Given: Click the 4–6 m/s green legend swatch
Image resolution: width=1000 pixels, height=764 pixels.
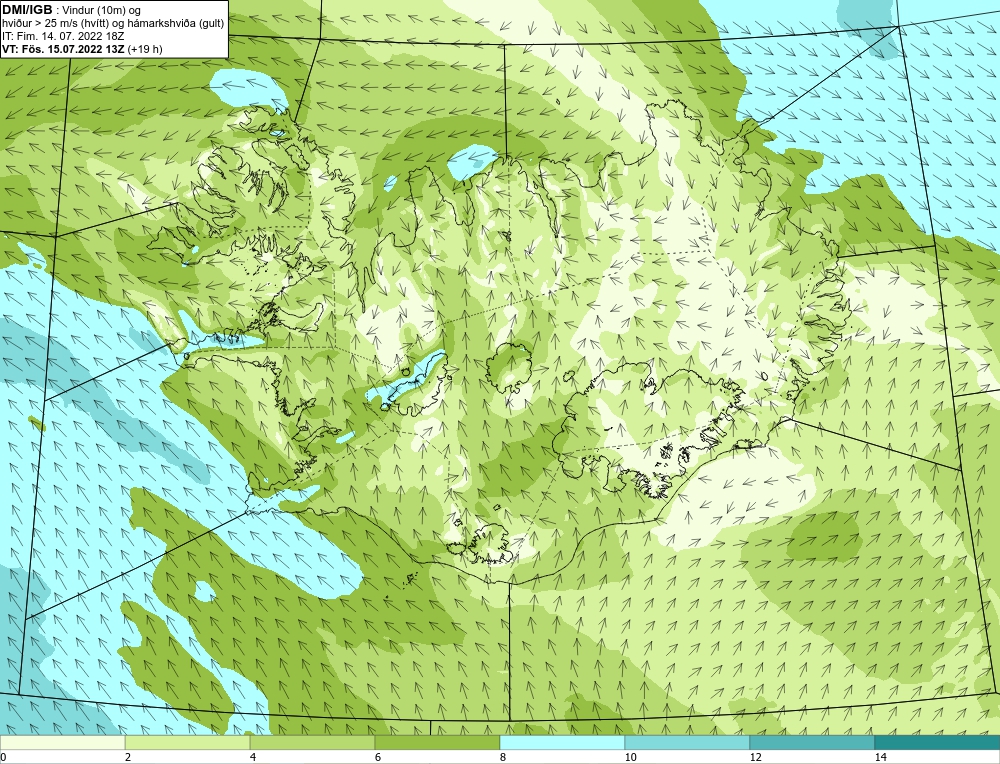Looking at the screenshot, I should [312, 742].
